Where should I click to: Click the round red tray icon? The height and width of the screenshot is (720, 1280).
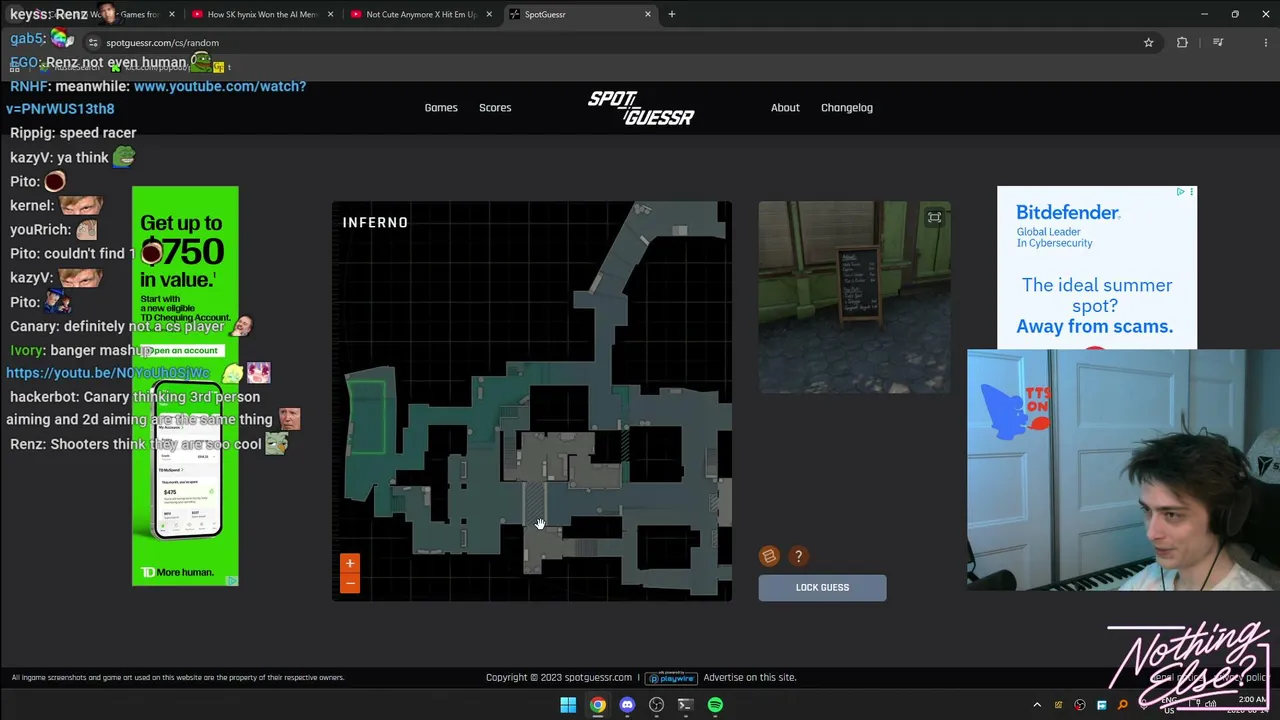1080,705
